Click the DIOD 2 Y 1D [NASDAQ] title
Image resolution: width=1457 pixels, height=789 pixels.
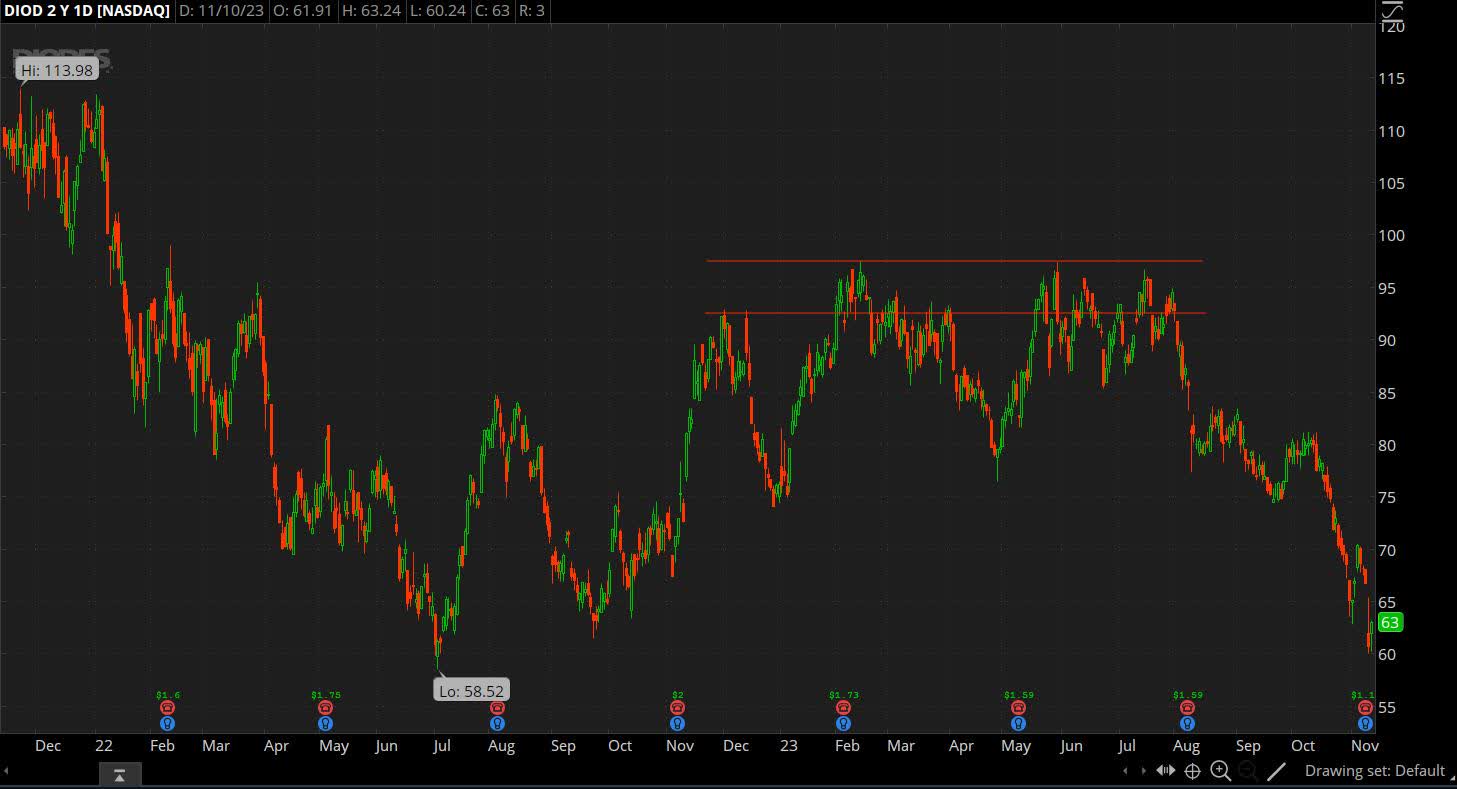coord(87,11)
